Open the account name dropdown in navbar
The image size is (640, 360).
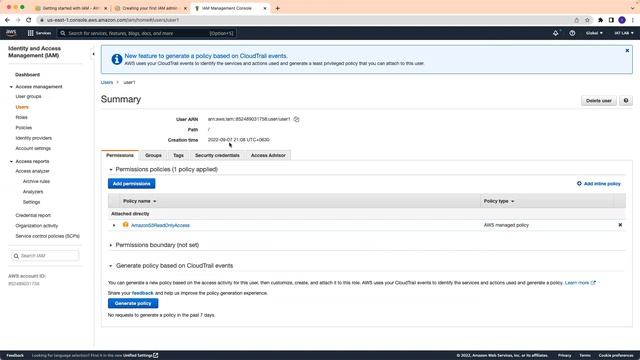pyautogui.click(x=624, y=33)
